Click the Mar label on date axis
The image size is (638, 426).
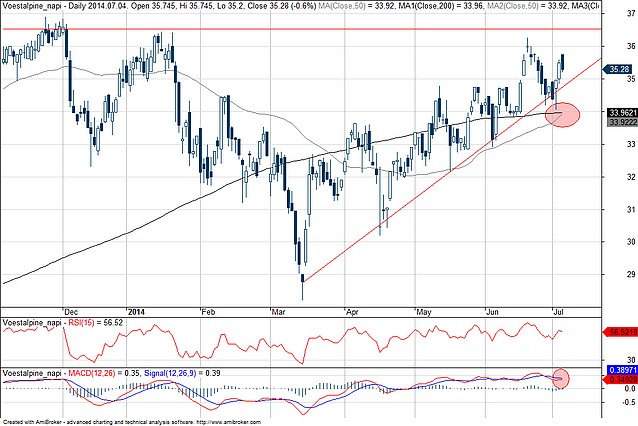pos(278,312)
